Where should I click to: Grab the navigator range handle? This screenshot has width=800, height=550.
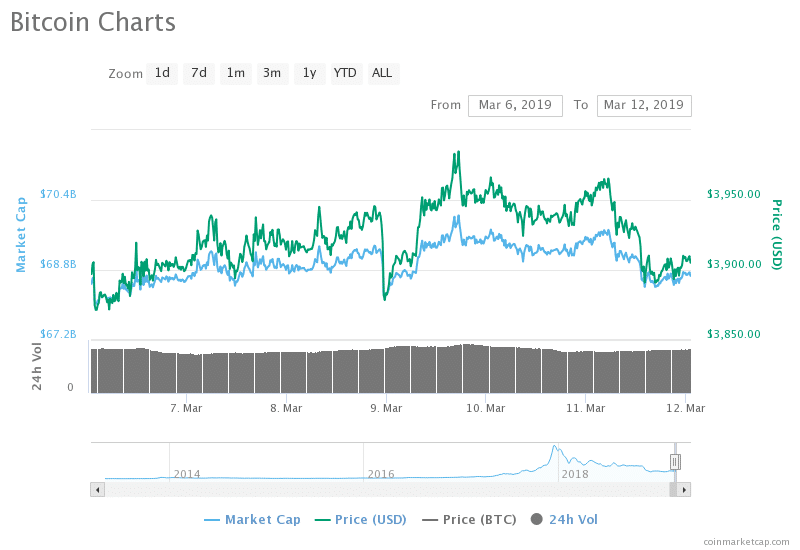[x=674, y=462]
